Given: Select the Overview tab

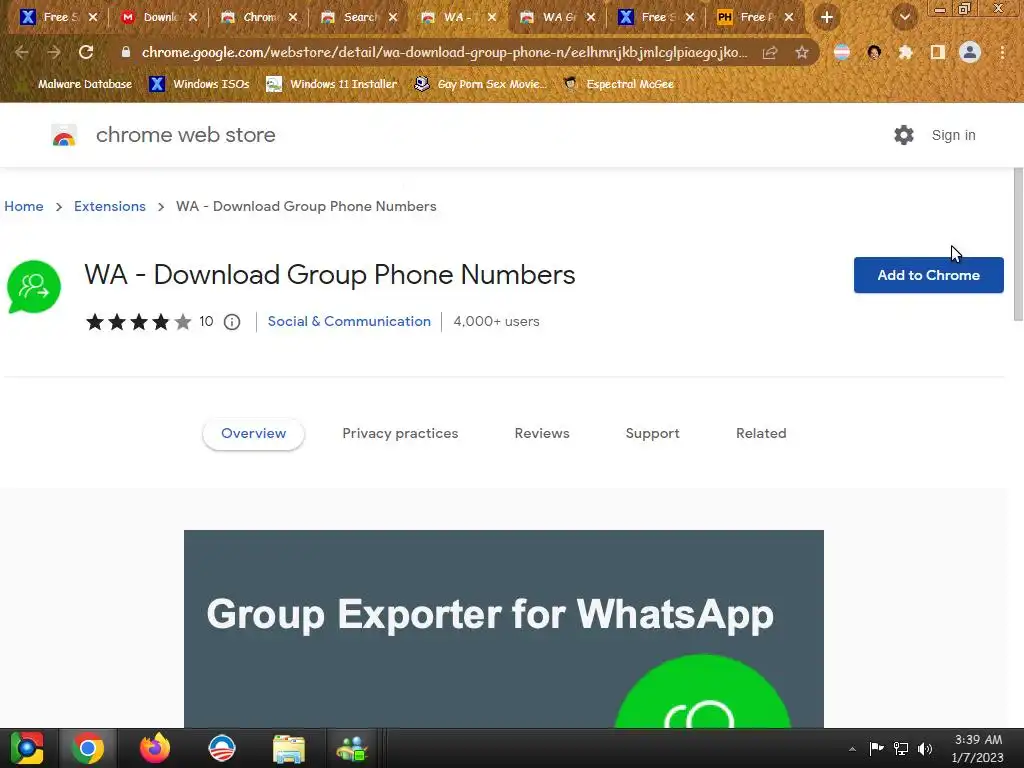Looking at the screenshot, I should (253, 434).
